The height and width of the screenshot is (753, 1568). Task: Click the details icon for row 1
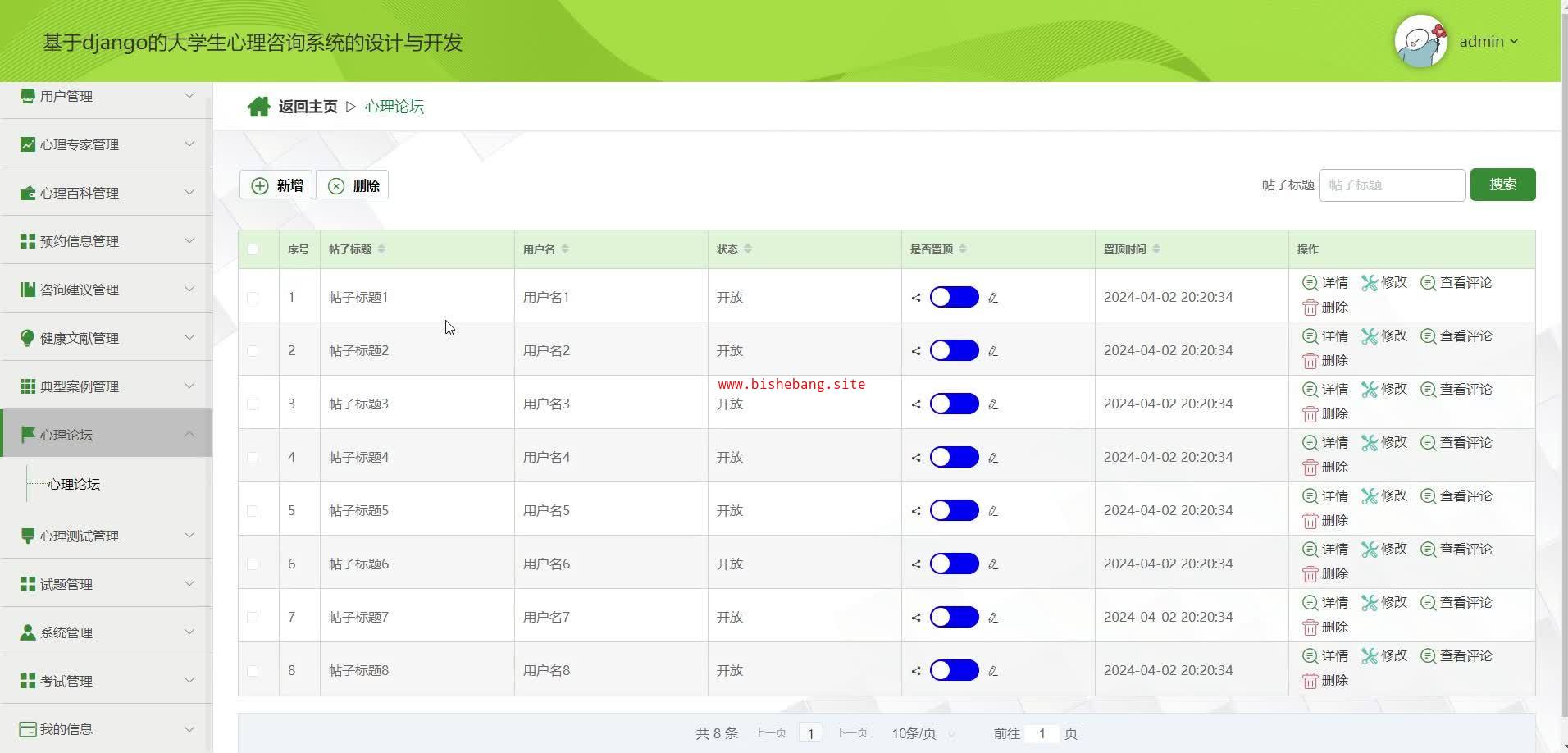(1310, 283)
